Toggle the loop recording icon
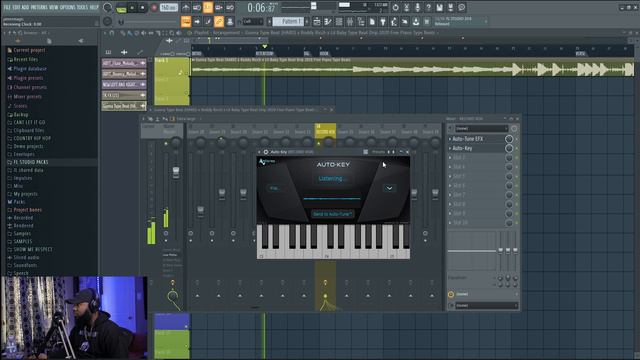 click(230, 7)
